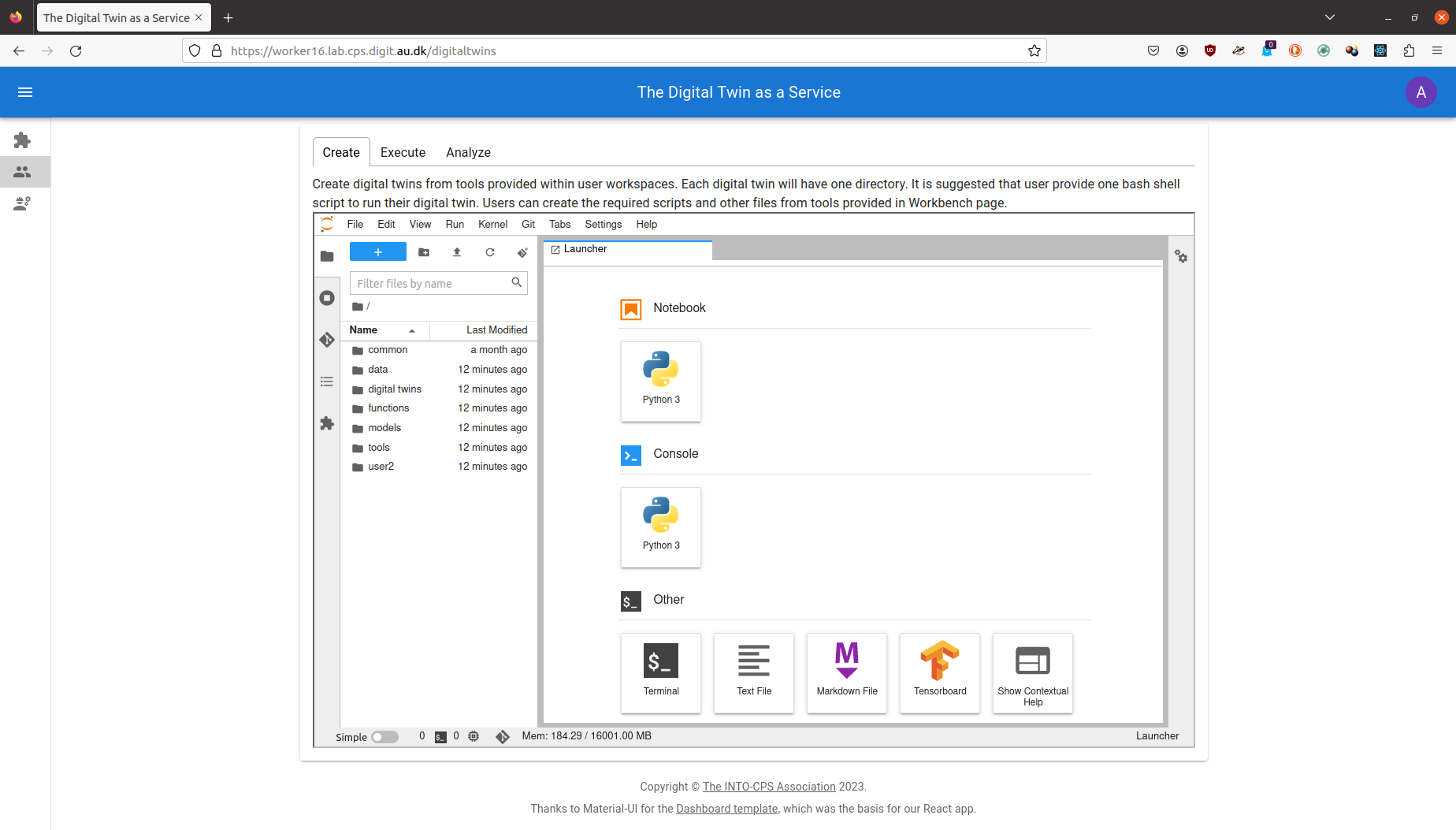Open the File menu
Image resolution: width=1456 pixels, height=830 pixels.
pyautogui.click(x=355, y=224)
